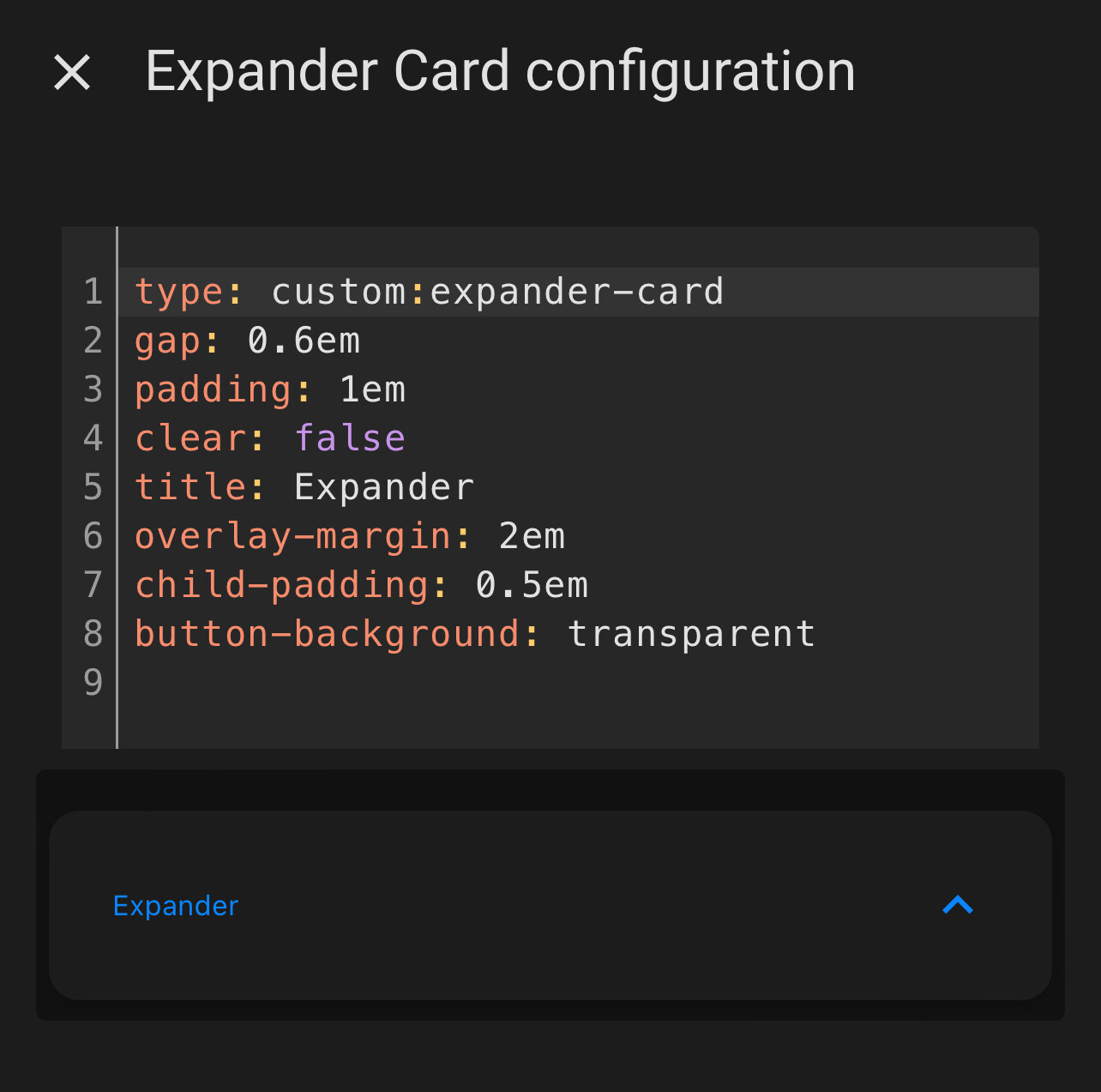Select the type: custom:expander-card line
The height and width of the screenshot is (1092, 1101).
pyautogui.click(x=429, y=291)
